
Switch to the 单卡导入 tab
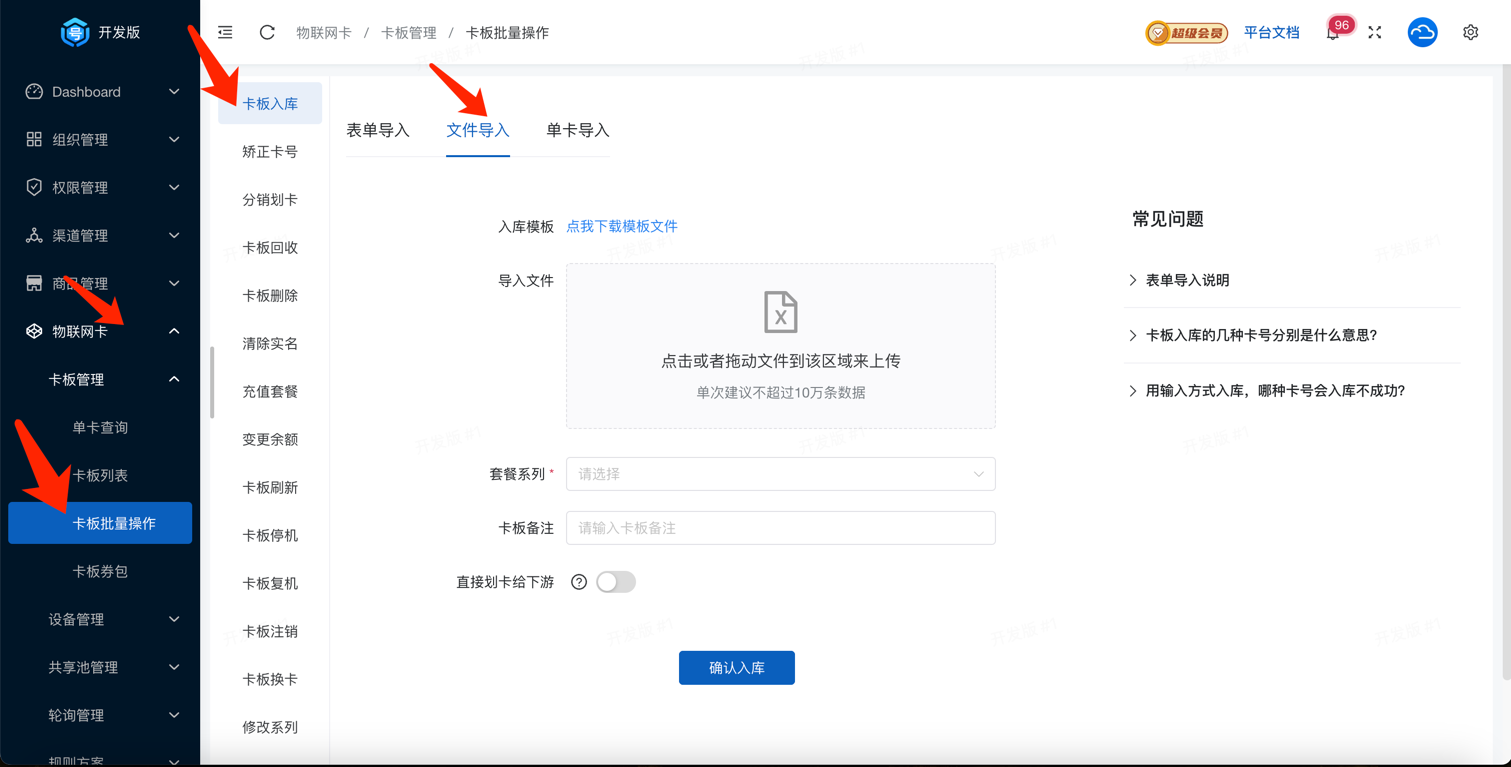[577, 130]
